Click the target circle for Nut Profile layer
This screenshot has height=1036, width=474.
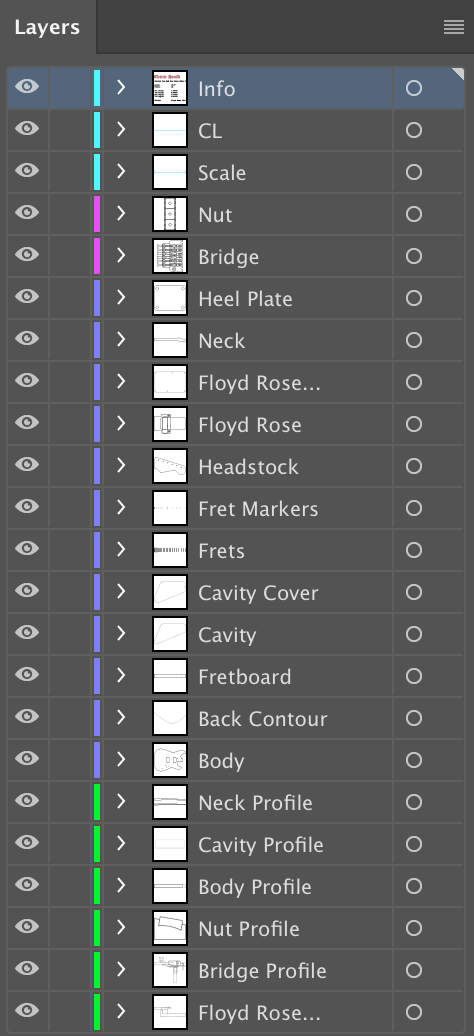[414, 928]
